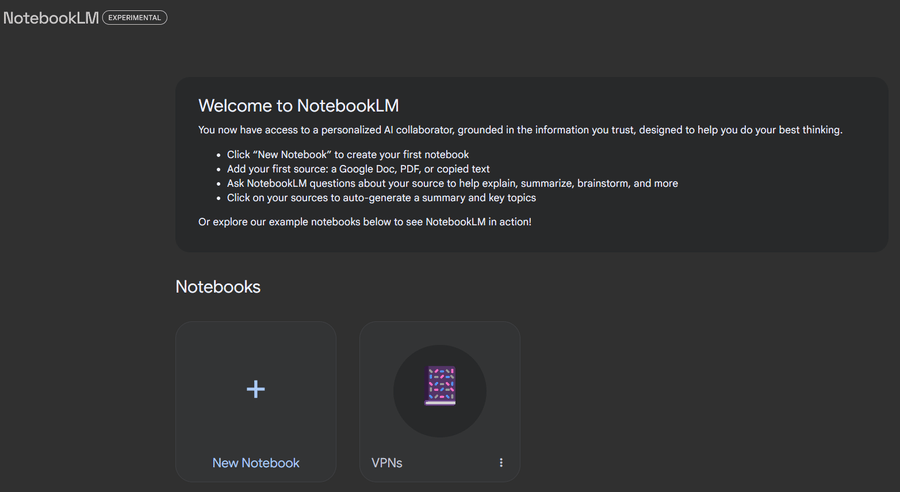Open the VPNs notebook book icon

pos(440,386)
